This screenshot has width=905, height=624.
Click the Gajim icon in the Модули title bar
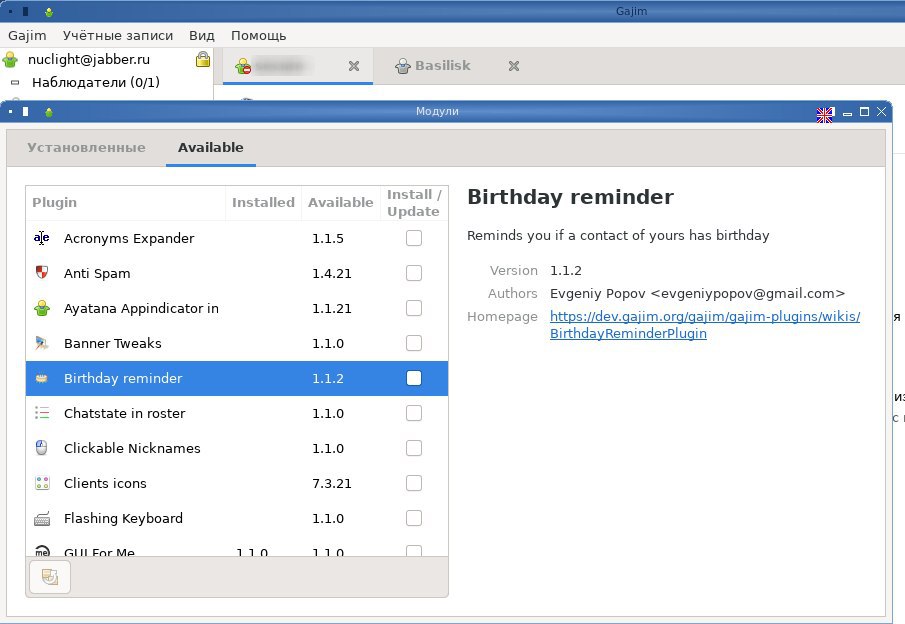coord(49,112)
